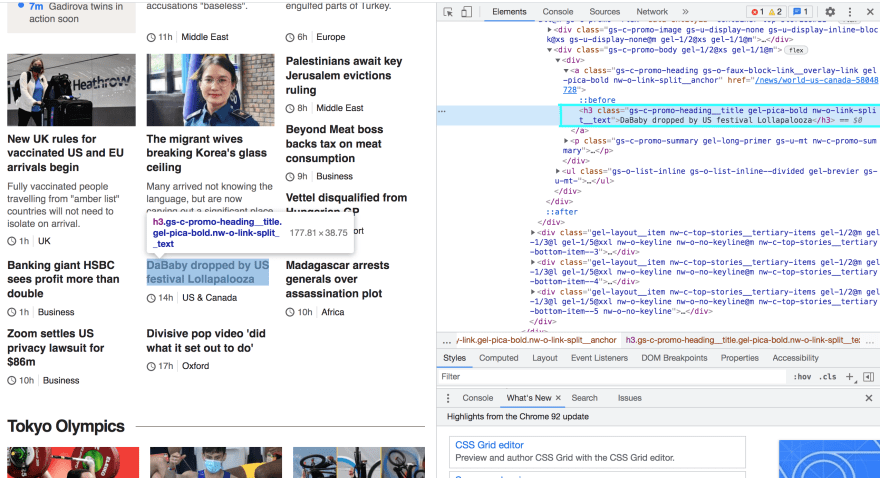Select the What's New drawer tab
Screen dimensions: 880x478
point(529,398)
